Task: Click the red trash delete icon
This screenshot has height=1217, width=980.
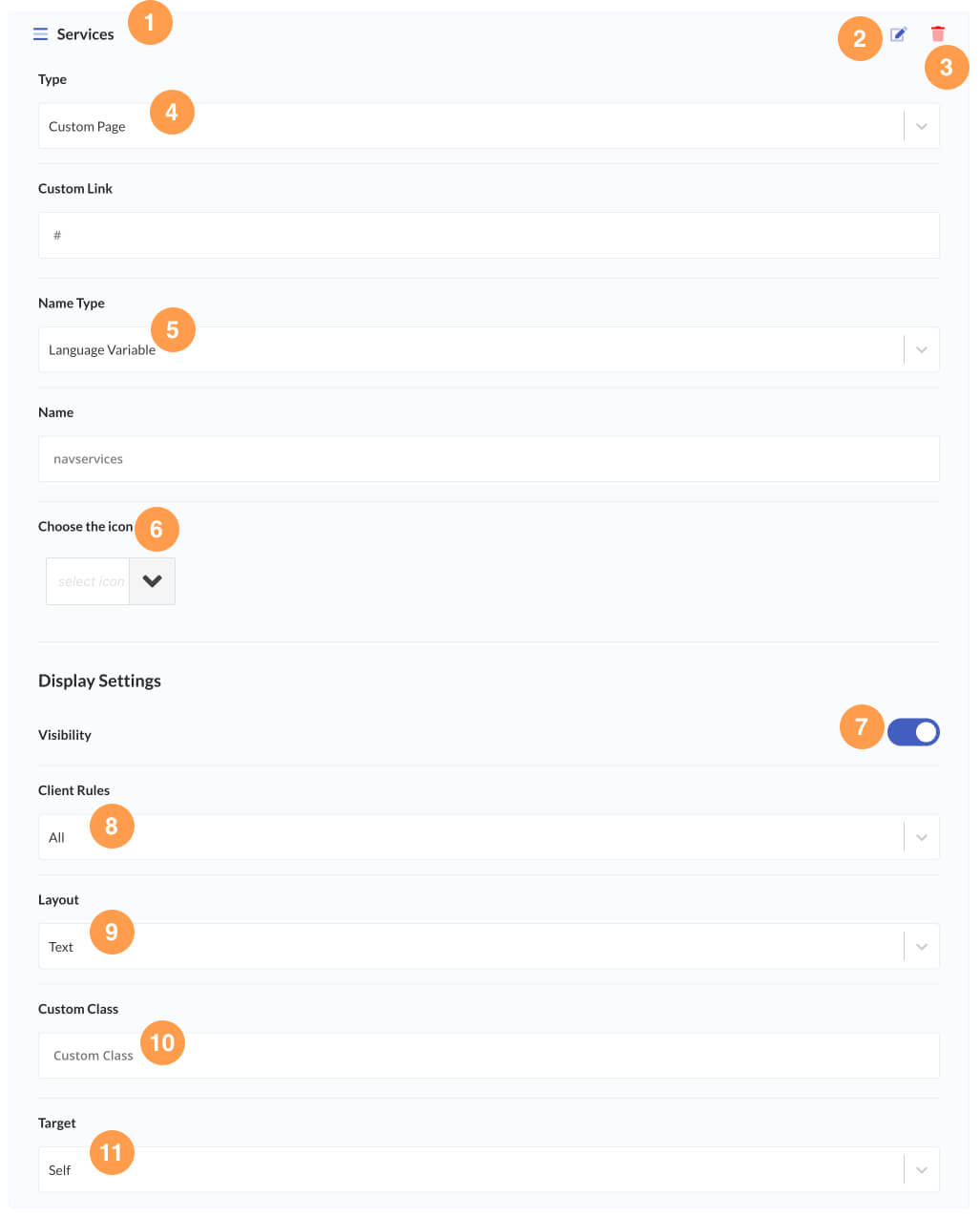Action: (937, 34)
